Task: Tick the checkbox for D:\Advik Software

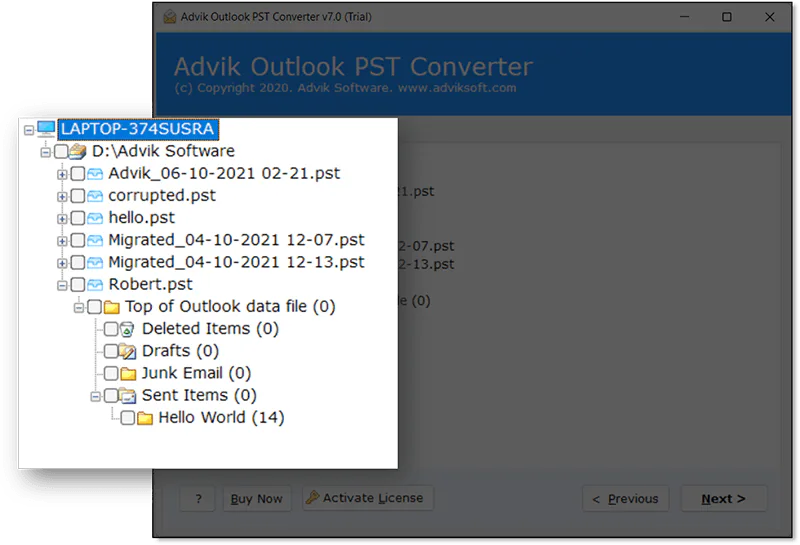Action: 61,151
